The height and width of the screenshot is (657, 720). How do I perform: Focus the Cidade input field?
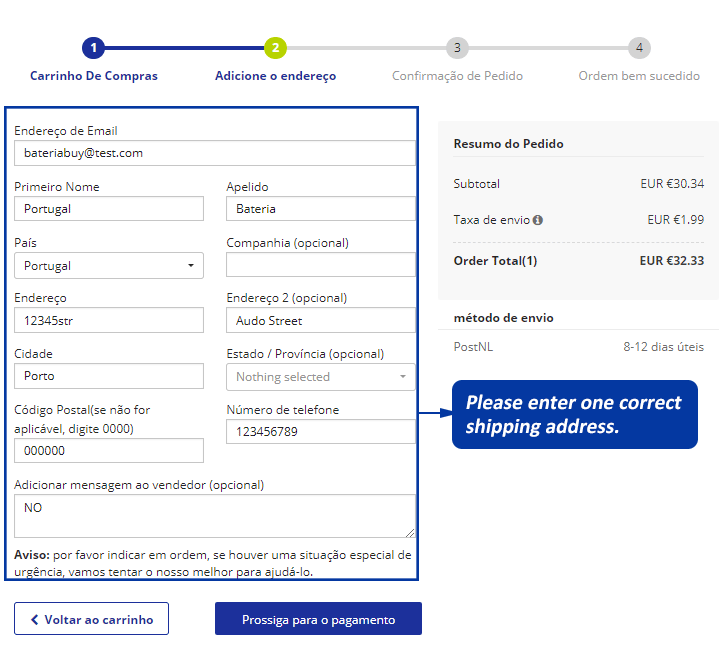(x=109, y=376)
